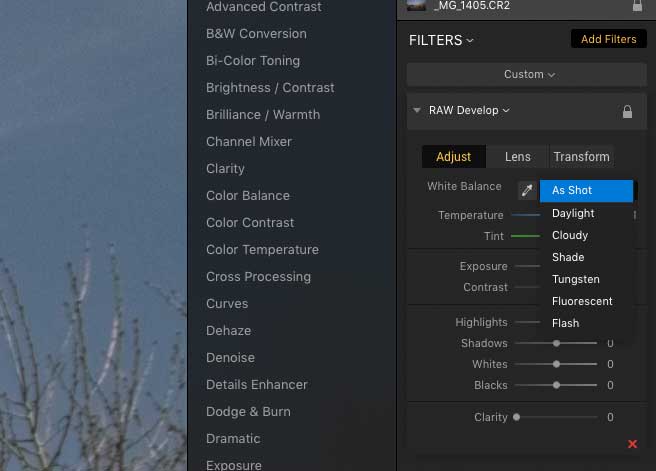Click the Temperature slider track
The height and width of the screenshot is (471, 656).
[x=525, y=215]
